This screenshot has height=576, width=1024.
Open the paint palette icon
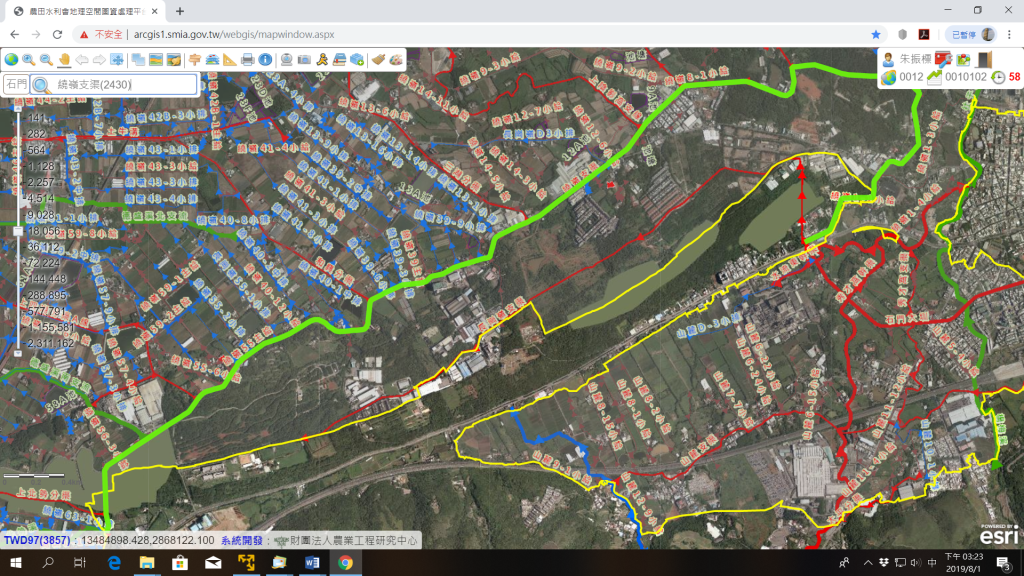396,59
